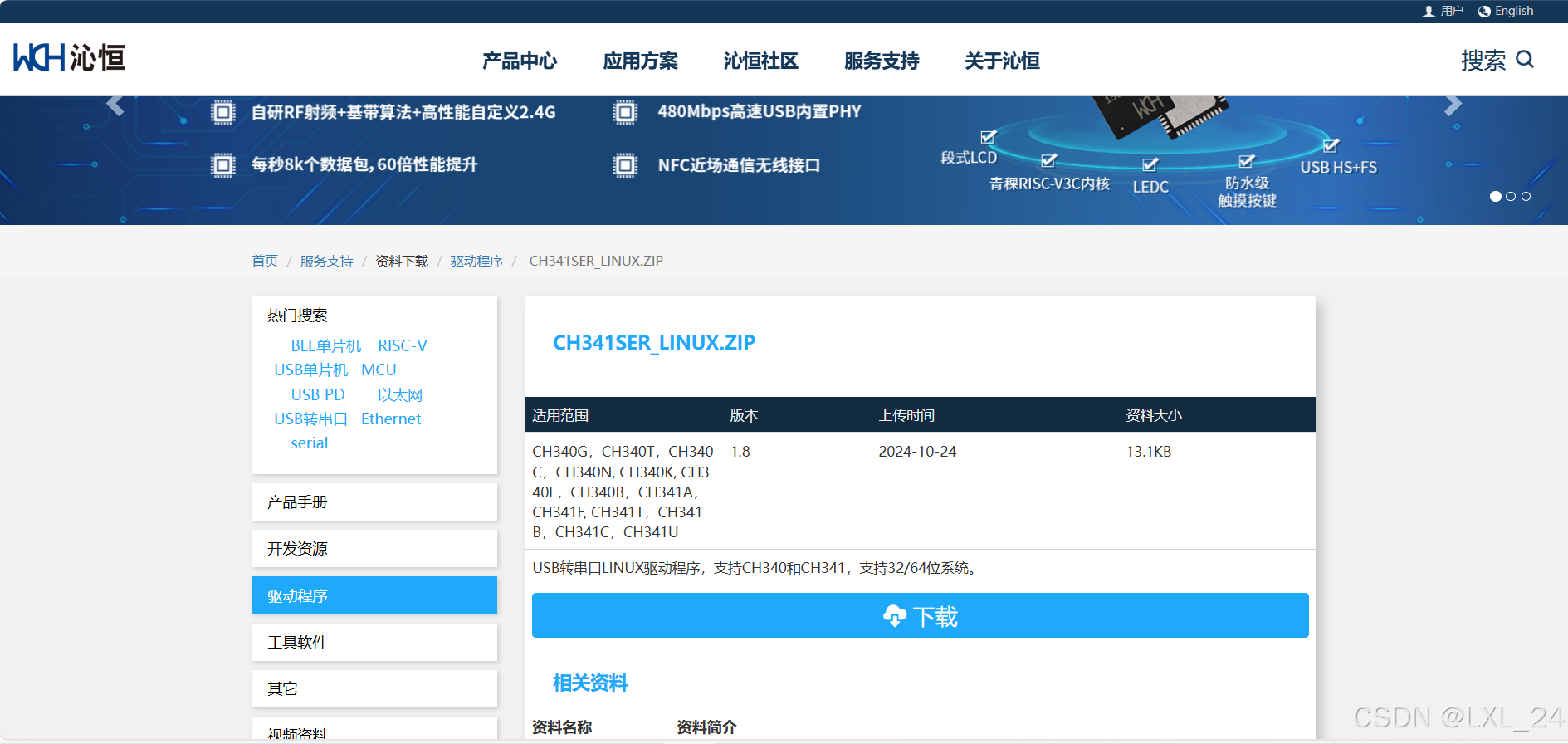Image resolution: width=1568 pixels, height=744 pixels.
Task: Open the 其它 sidebar category
Action: [x=374, y=688]
